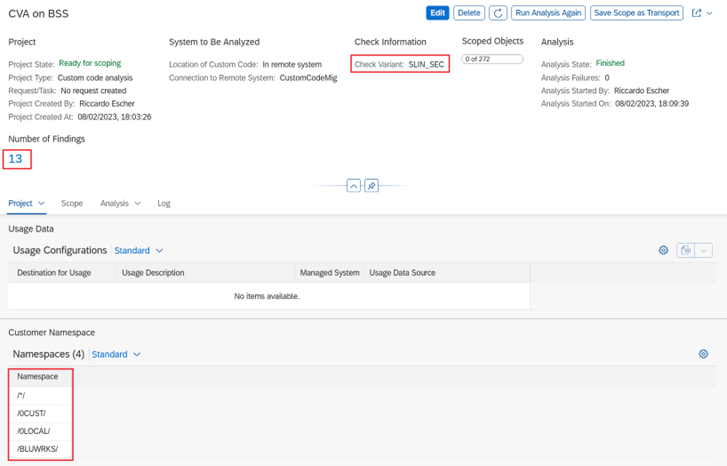Open Namespaces table settings gear
Viewport: 727px width, 466px height.
pyautogui.click(x=703, y=354)
